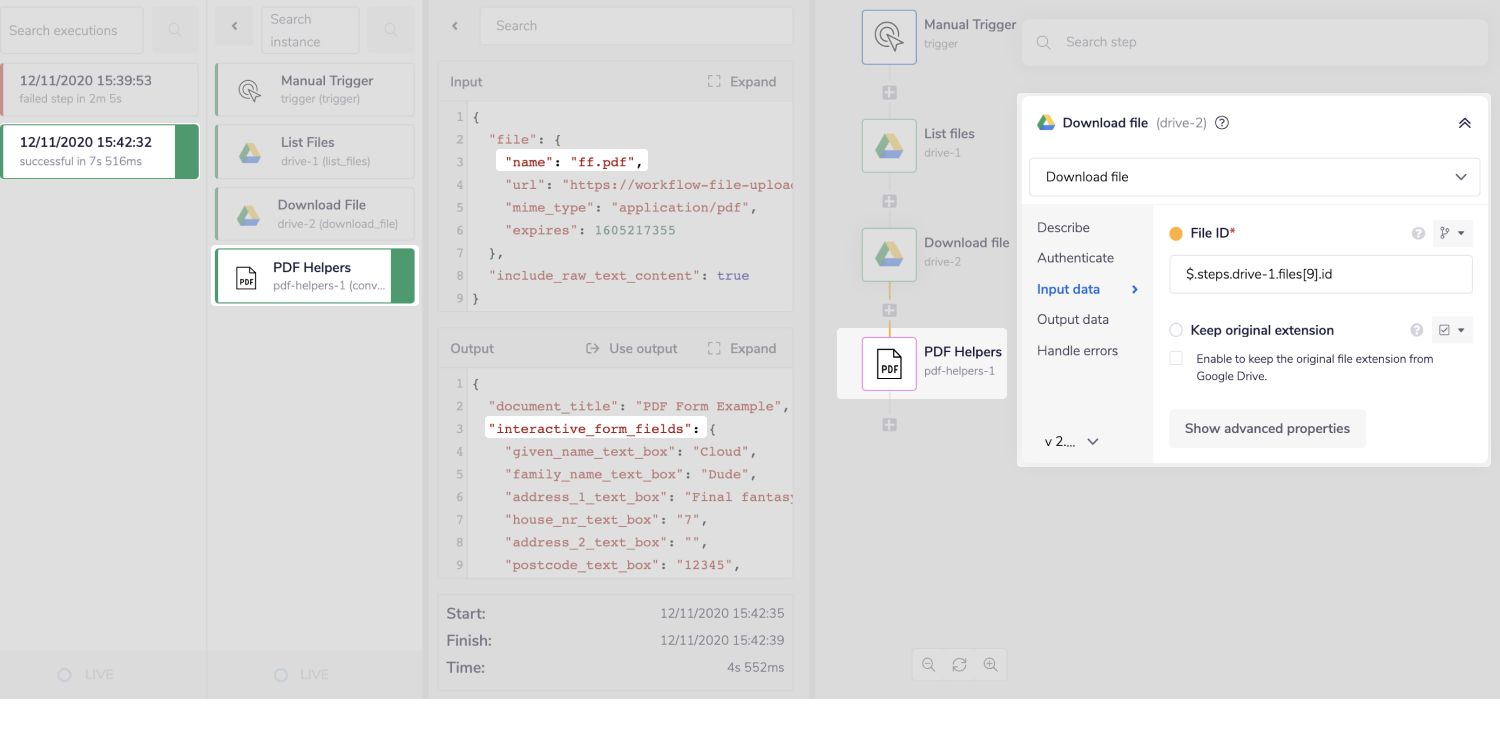Enable the keep original extension checkbox
Viewport: 1500px width, 741px height.
1176,359
